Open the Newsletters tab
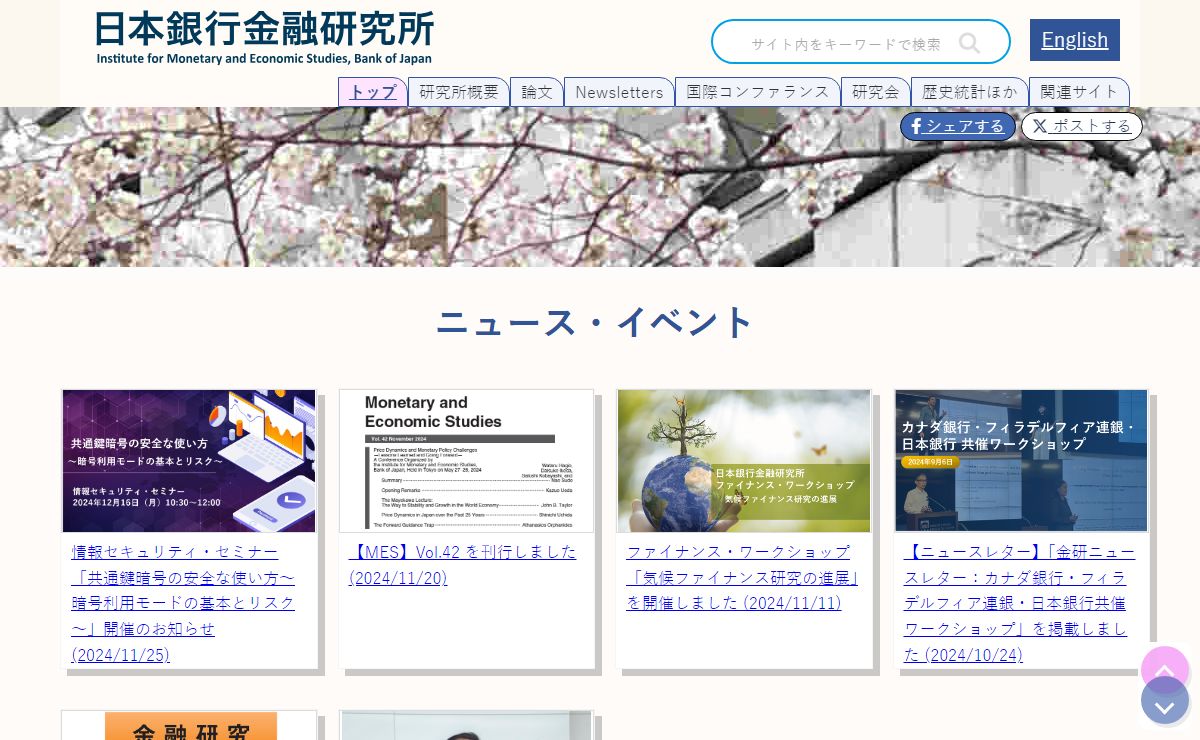 pos(619,92)
